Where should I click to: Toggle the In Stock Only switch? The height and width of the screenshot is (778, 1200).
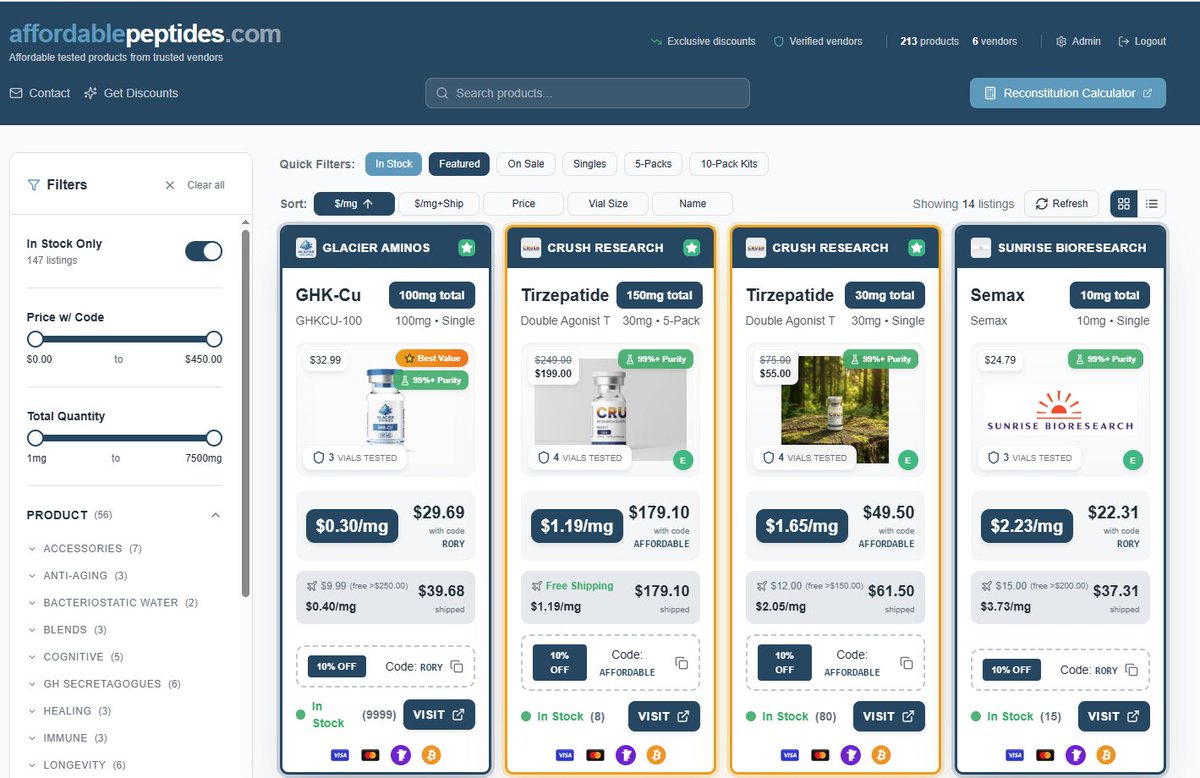204,251
